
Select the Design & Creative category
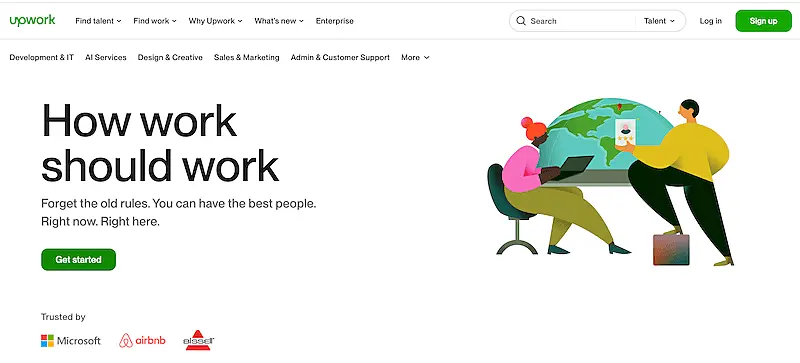tap(170, 58)
